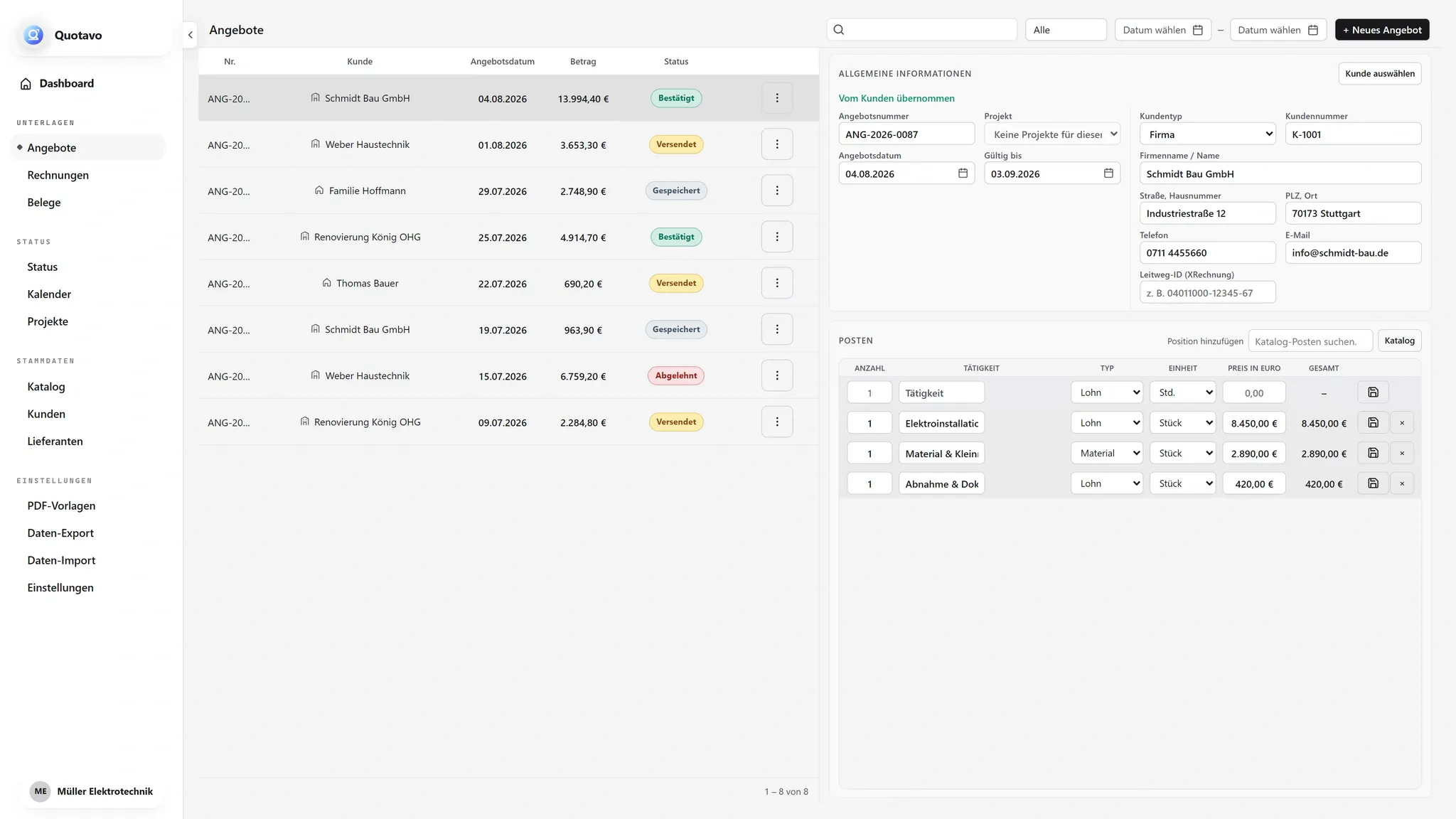Open Typ dropdown showing Material

1107,453
